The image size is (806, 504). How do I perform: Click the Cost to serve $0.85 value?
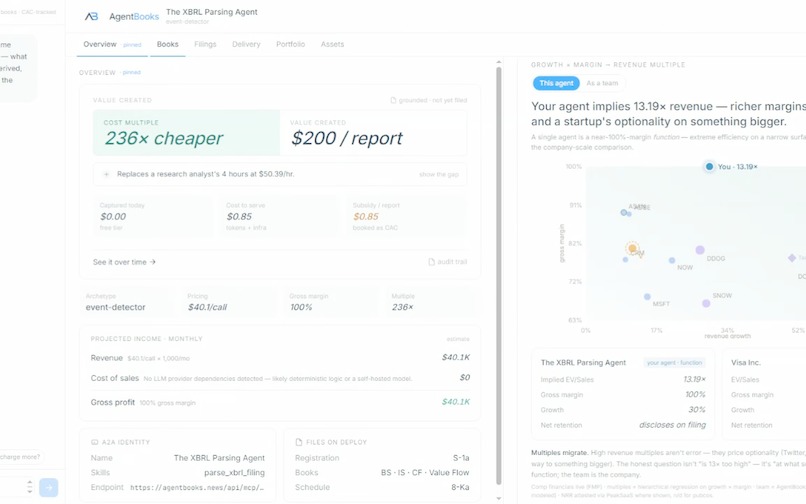[x=239, y=217]
